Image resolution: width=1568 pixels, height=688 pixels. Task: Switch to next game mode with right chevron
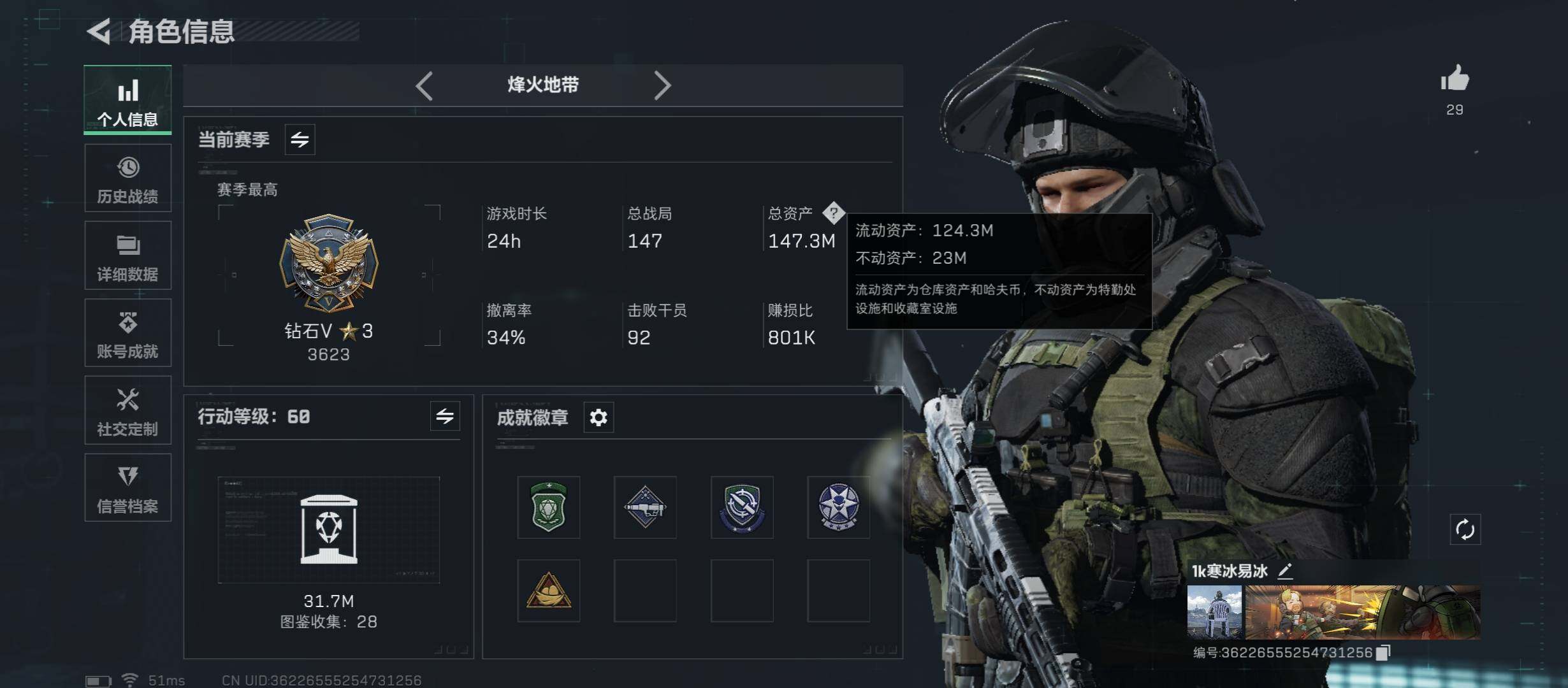click(x=662, y=85)
